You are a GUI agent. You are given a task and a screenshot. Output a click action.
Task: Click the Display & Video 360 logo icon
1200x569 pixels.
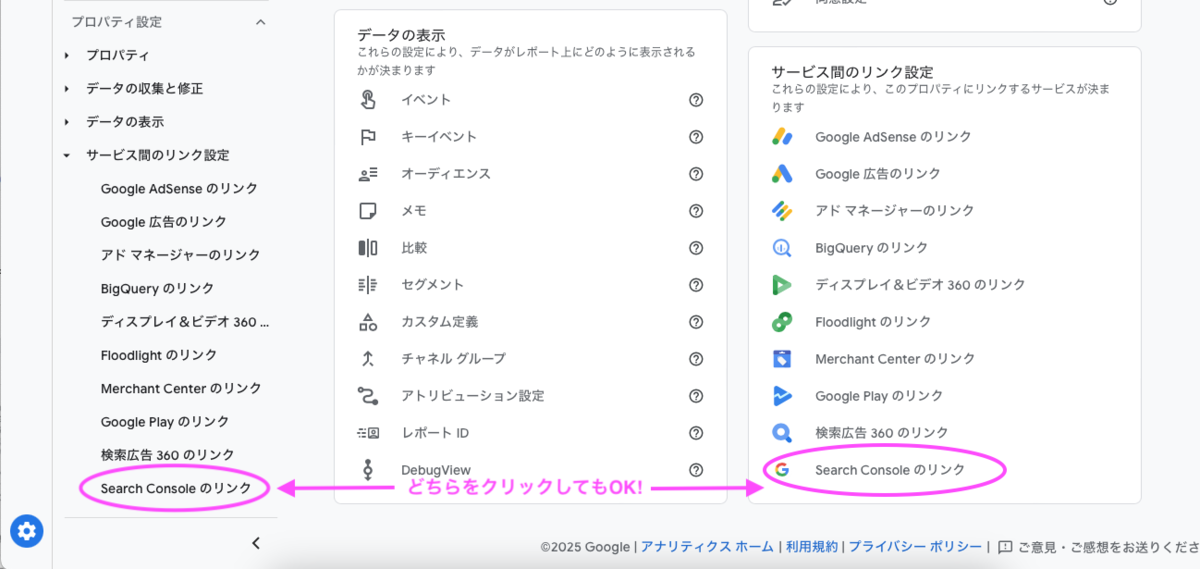pyautogui.click(x=782, y=285)
